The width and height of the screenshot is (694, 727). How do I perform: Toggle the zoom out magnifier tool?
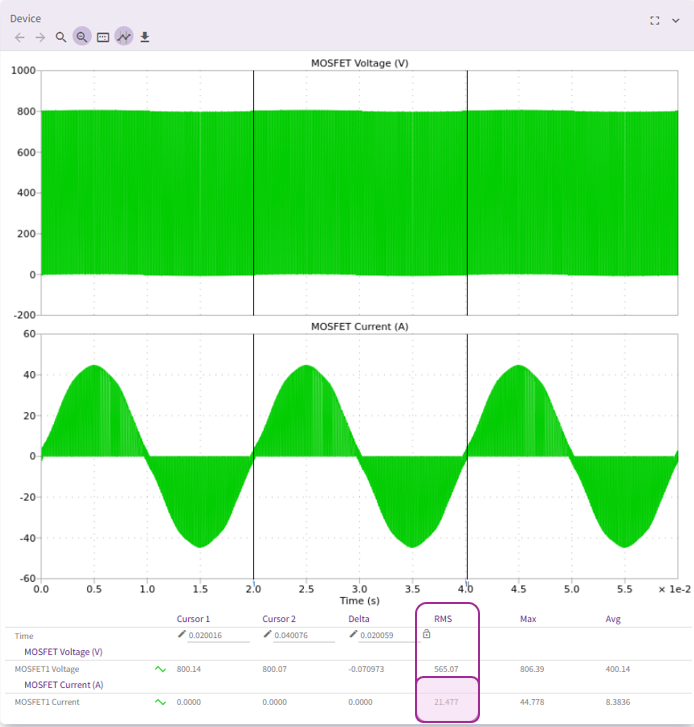pos(82,37)
